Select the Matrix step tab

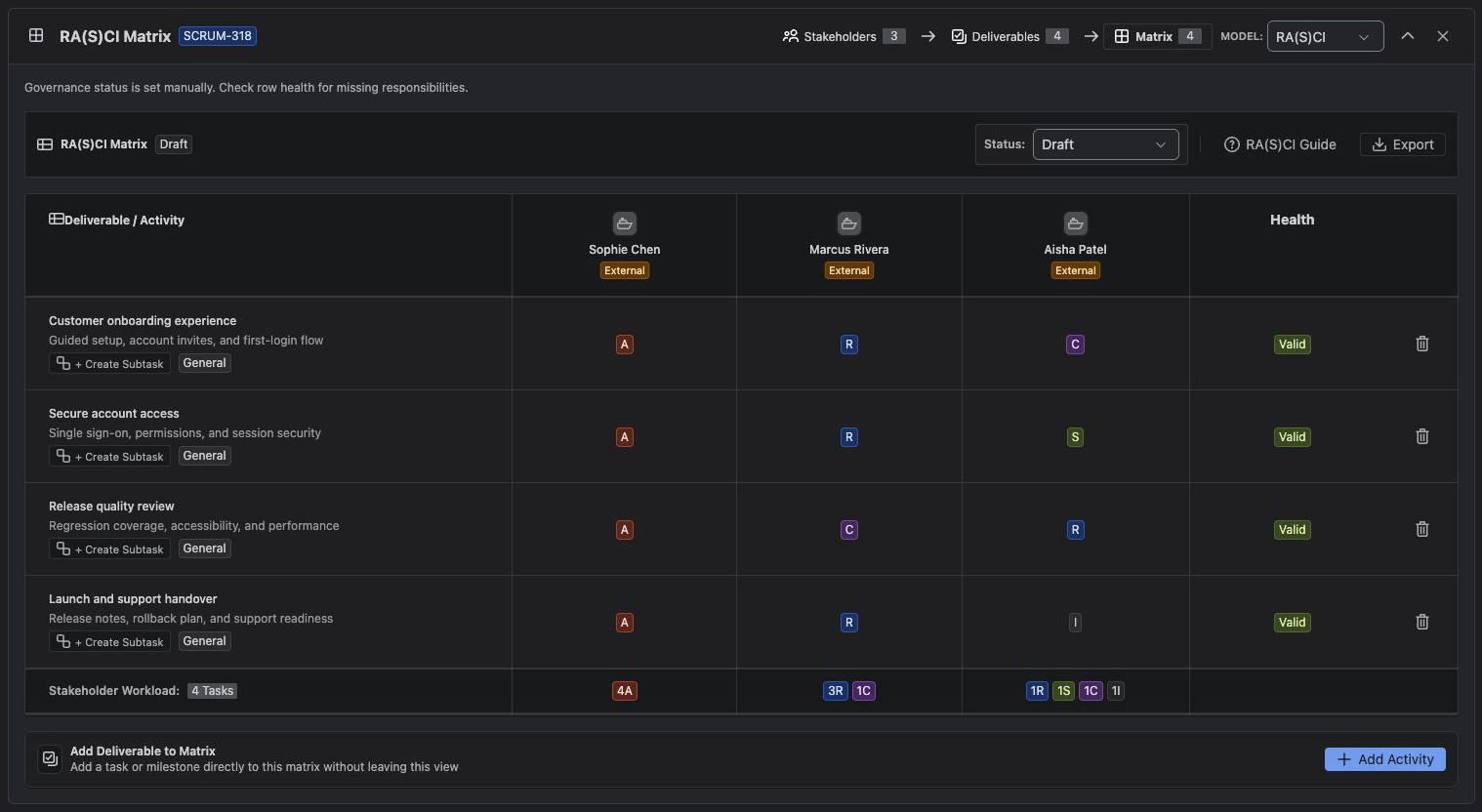pos(1157,36)
